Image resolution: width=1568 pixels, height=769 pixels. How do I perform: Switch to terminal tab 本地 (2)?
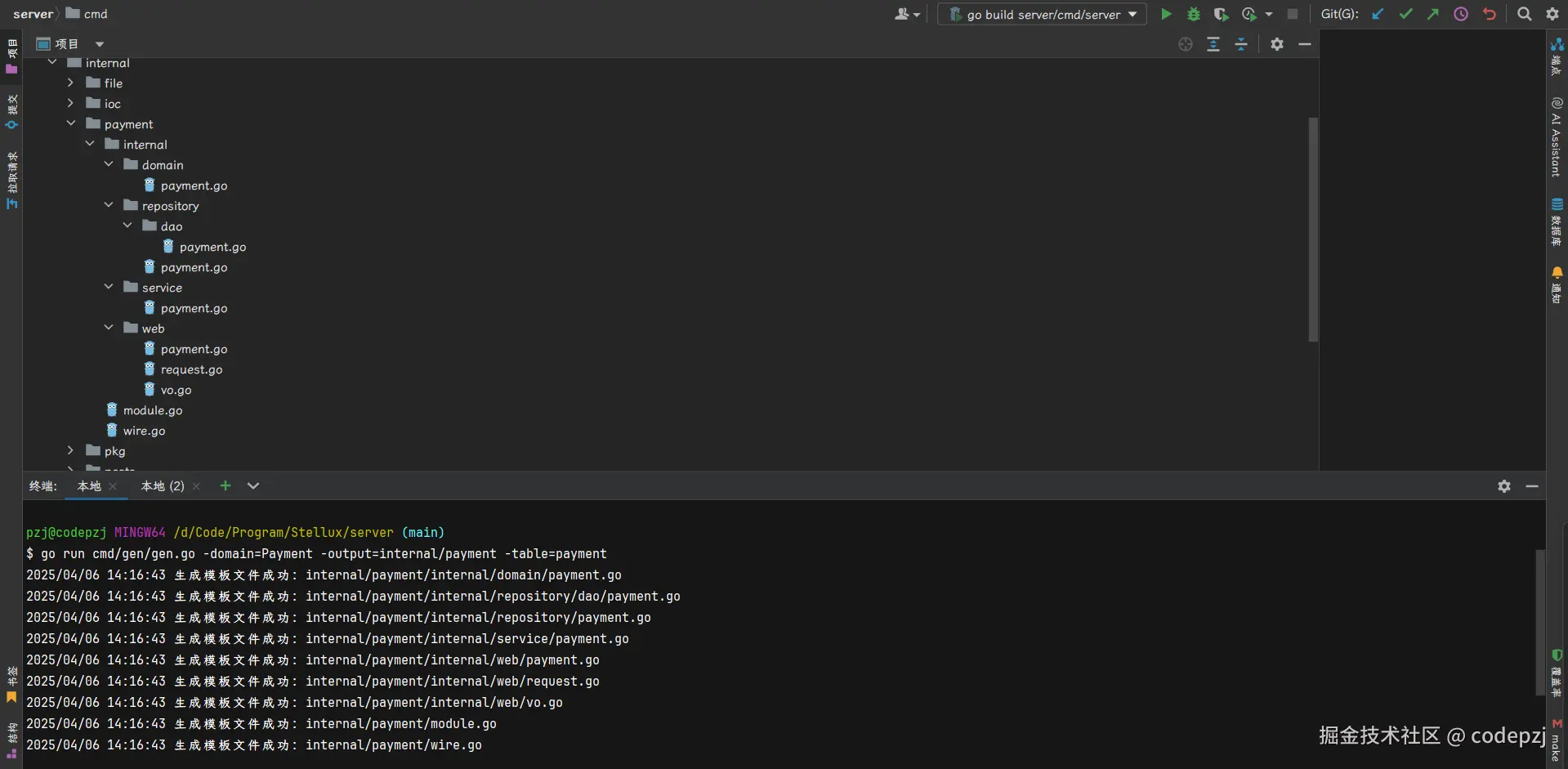(x=163, y=486)
